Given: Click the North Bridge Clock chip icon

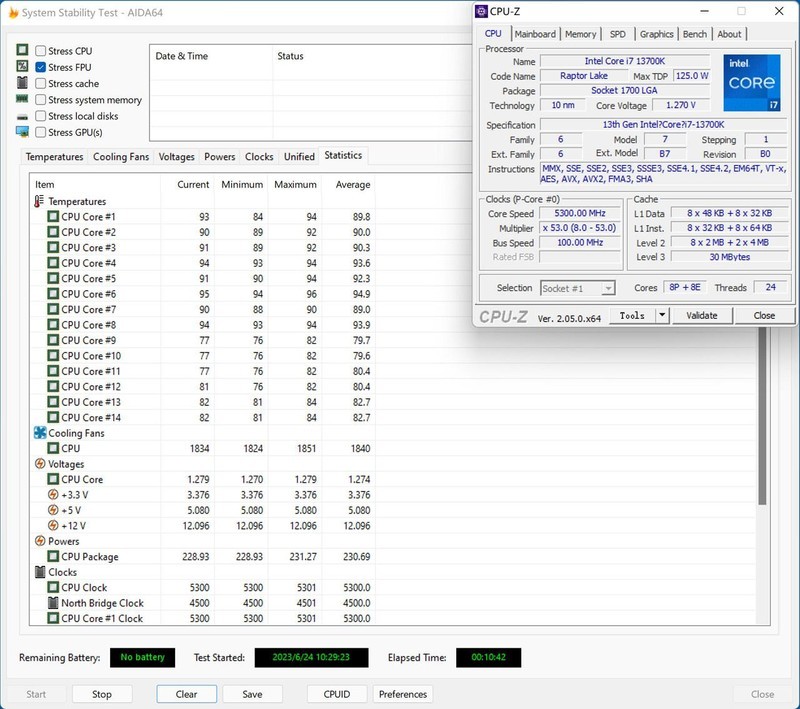Looking at the screenshot, I should pyautogui.click(x=53, y=603).
